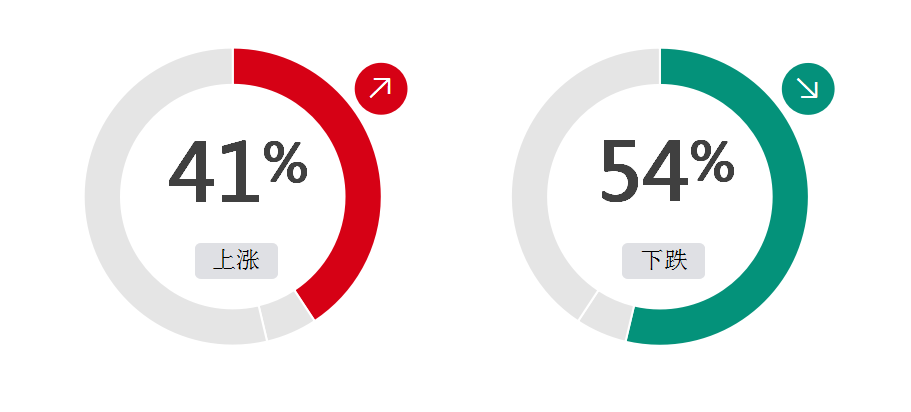Image resolution: width=911 pixels, height=412 pixels.
Task: Click the red up-right arrow icon
Action: pos(381,88)
